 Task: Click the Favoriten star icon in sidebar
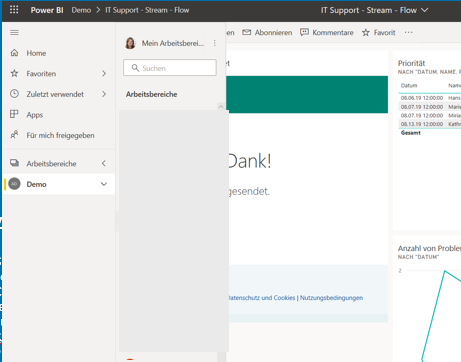point(14,73)
